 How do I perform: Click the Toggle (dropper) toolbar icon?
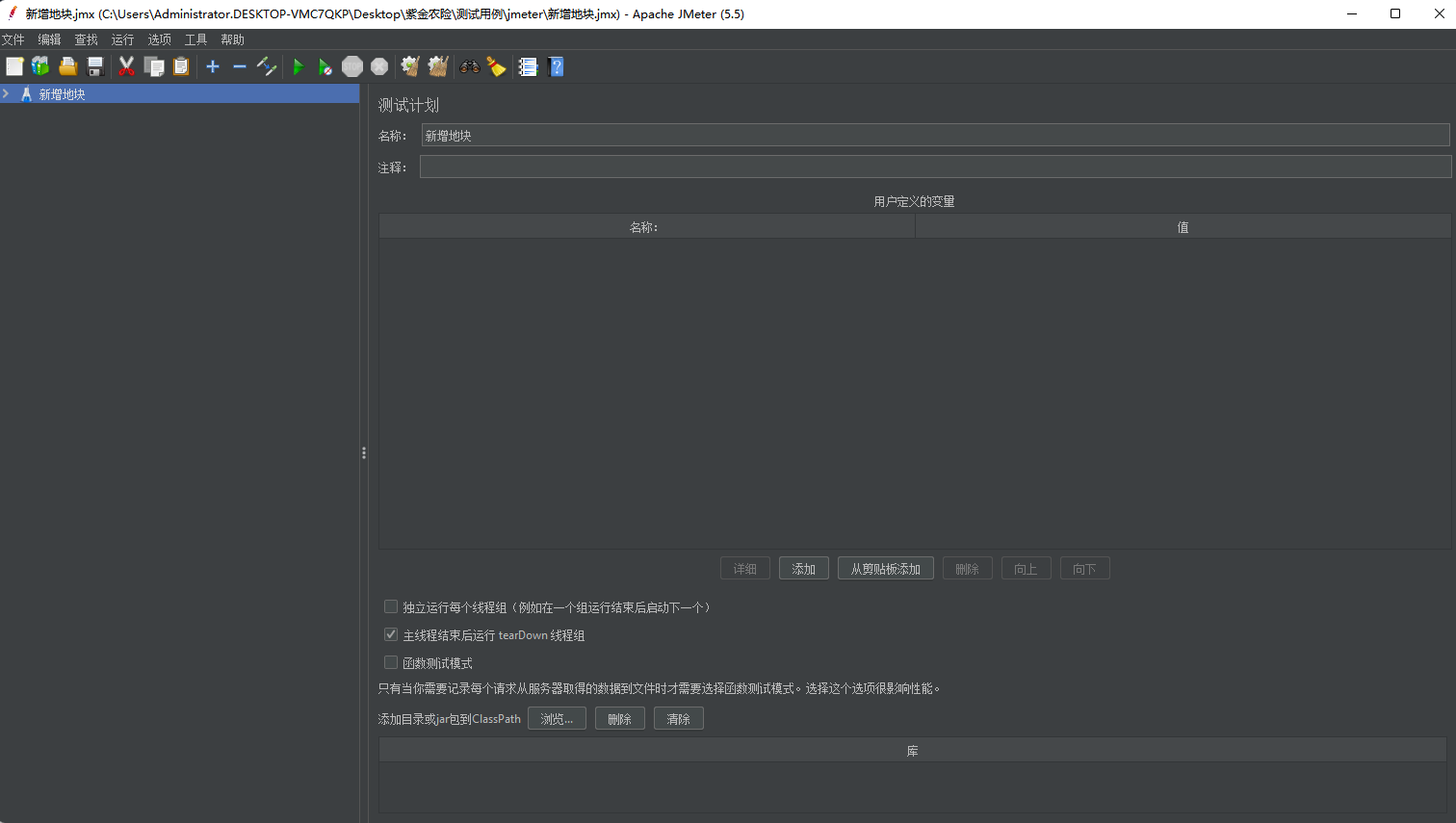(x=267, y=66)
